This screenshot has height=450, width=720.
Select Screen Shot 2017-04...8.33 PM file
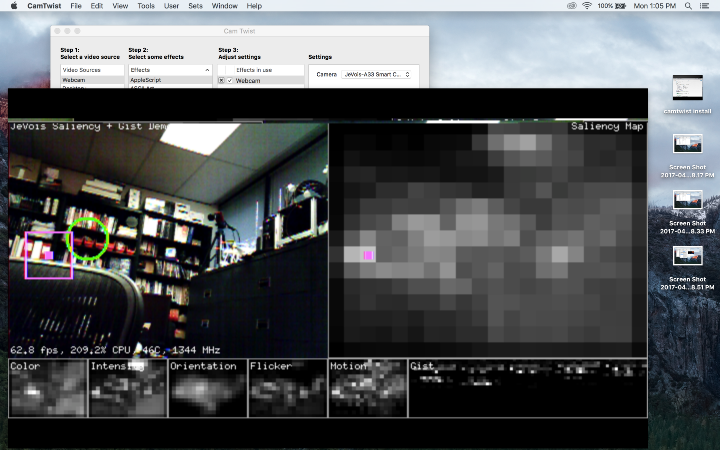[x=687, y=212]
